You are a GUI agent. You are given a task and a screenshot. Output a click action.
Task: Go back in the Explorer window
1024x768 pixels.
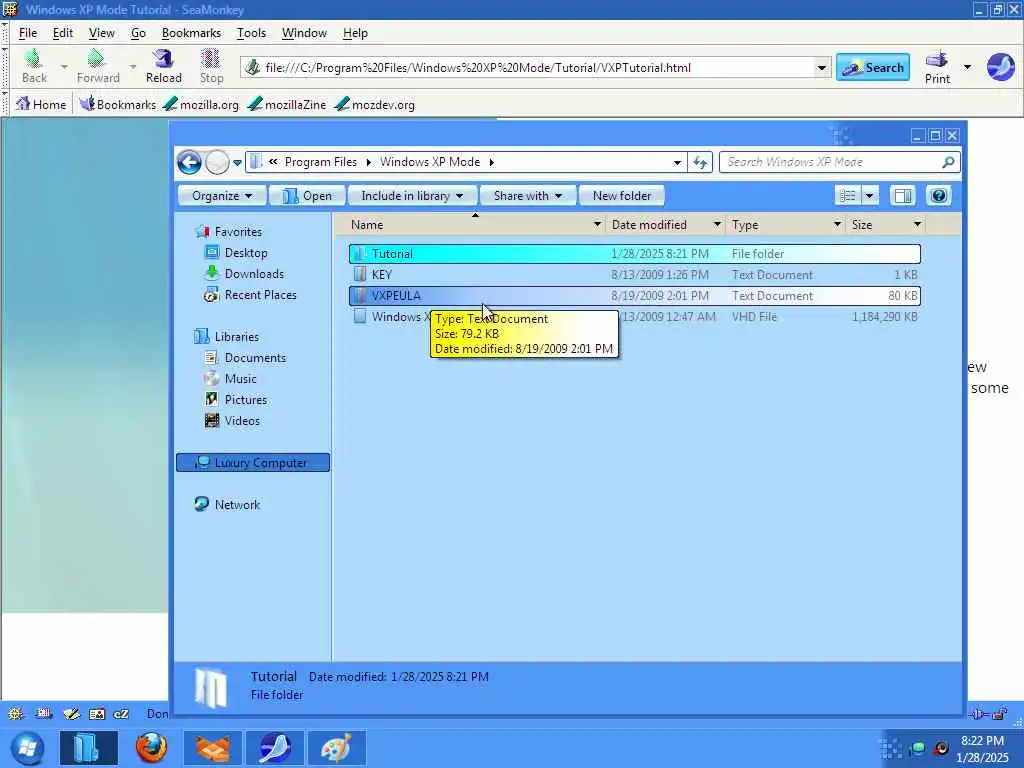pyautogui.click(x=189, y=162)
